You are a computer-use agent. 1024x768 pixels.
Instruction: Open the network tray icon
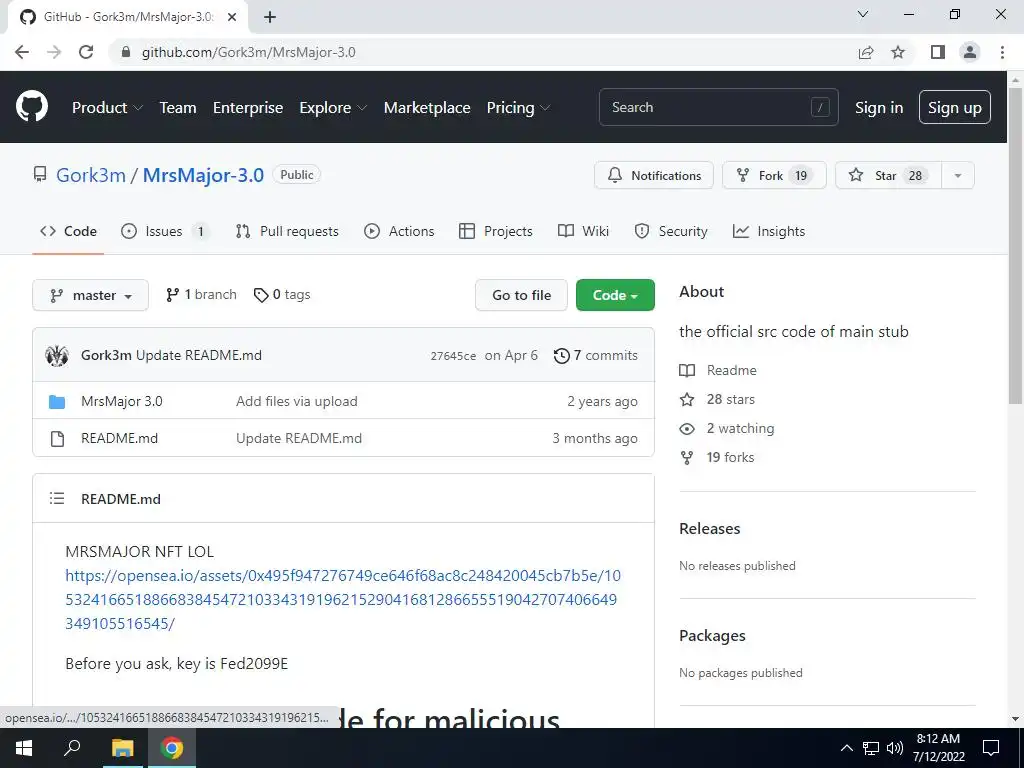tap(871, 748)
